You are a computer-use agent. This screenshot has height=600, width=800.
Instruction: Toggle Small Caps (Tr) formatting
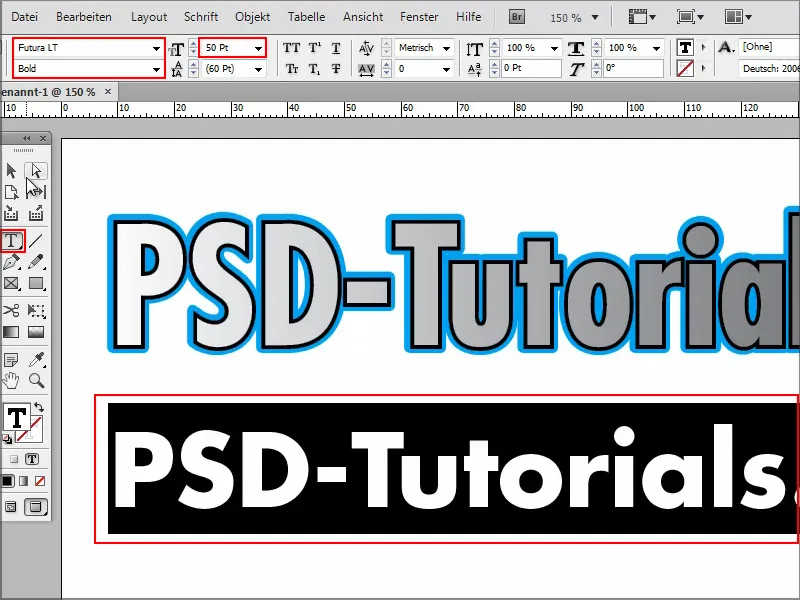point(291,68)
